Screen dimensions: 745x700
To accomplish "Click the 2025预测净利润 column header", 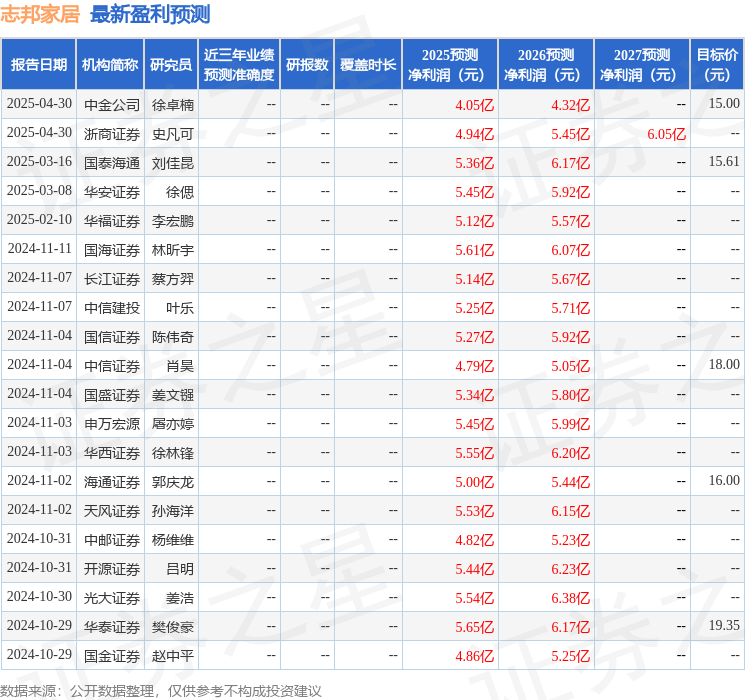I will point(450,65).
